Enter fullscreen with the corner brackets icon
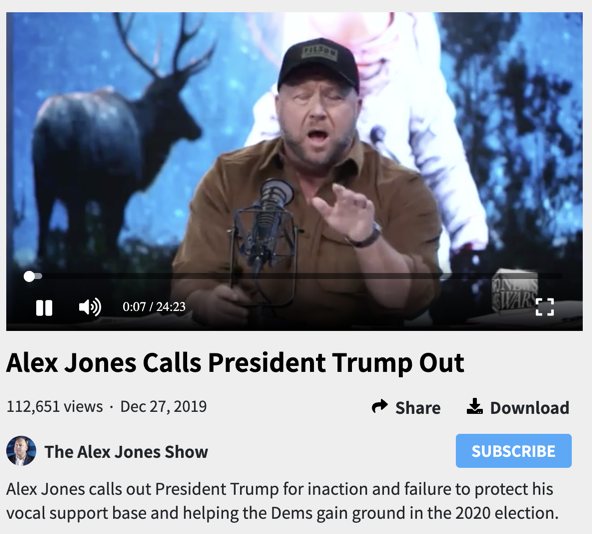This screenshot has width=592, height=534. (545, 307)
